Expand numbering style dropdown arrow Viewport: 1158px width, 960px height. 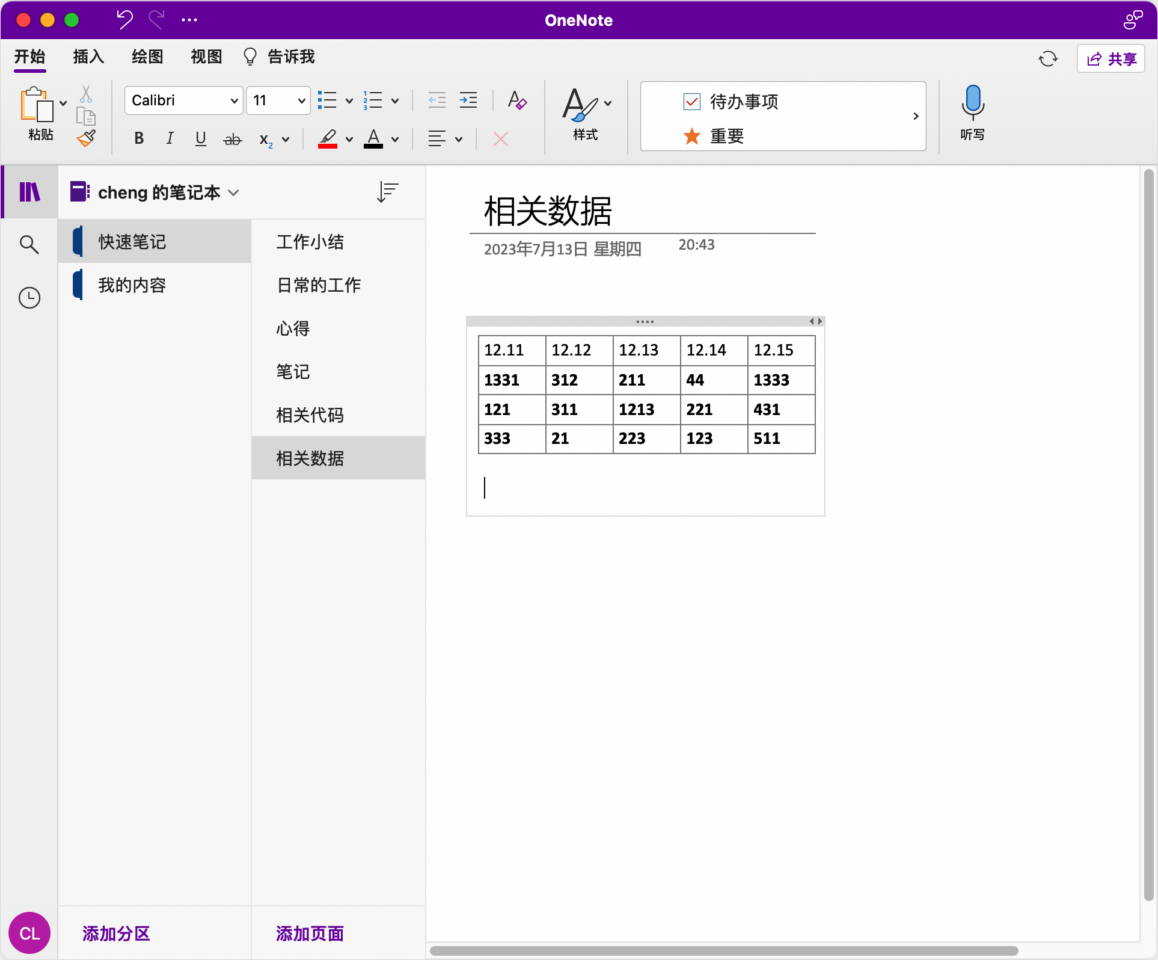click(394, 101)
